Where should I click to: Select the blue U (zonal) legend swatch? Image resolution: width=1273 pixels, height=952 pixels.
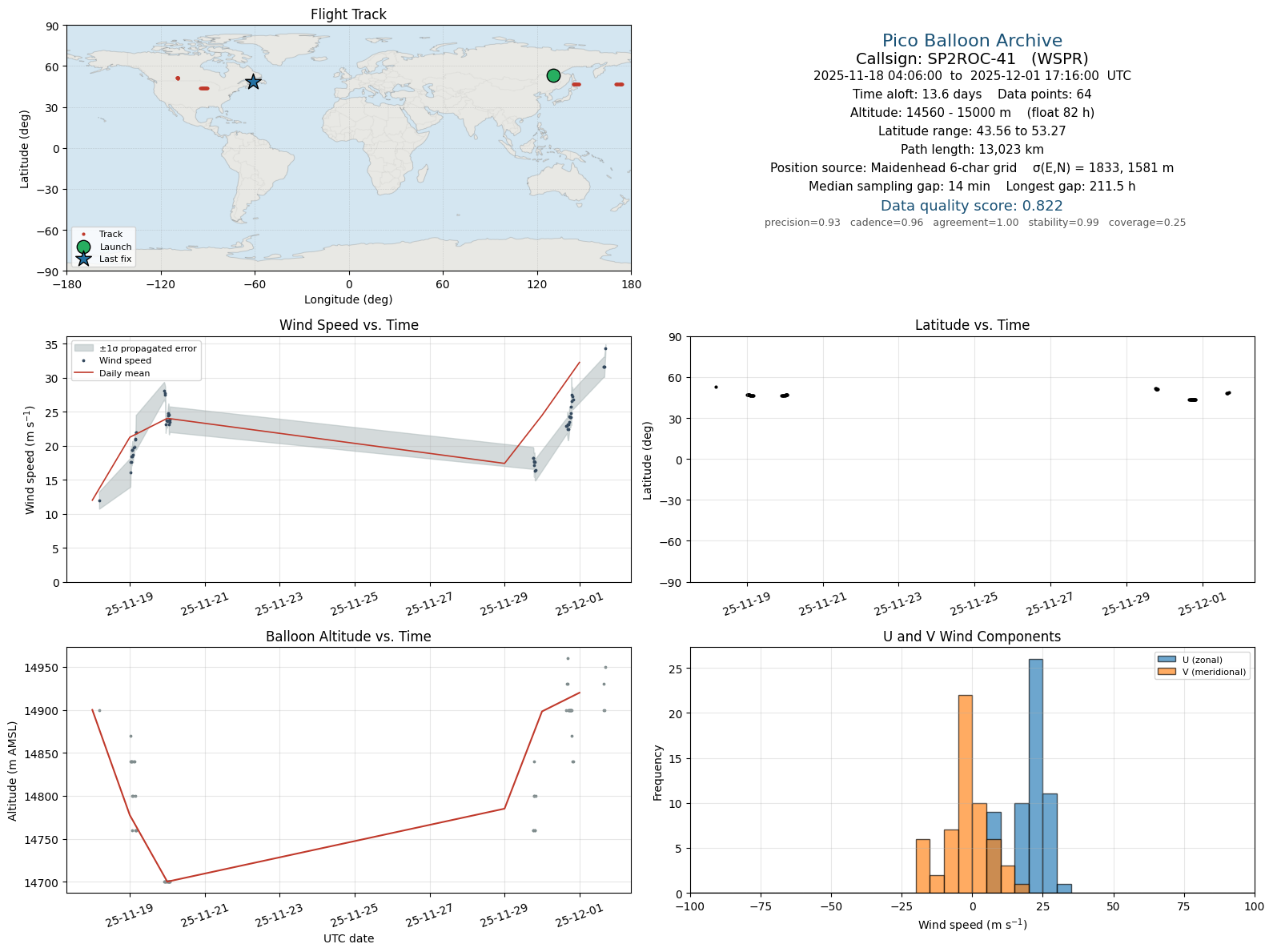click(x=1167, y=660)
